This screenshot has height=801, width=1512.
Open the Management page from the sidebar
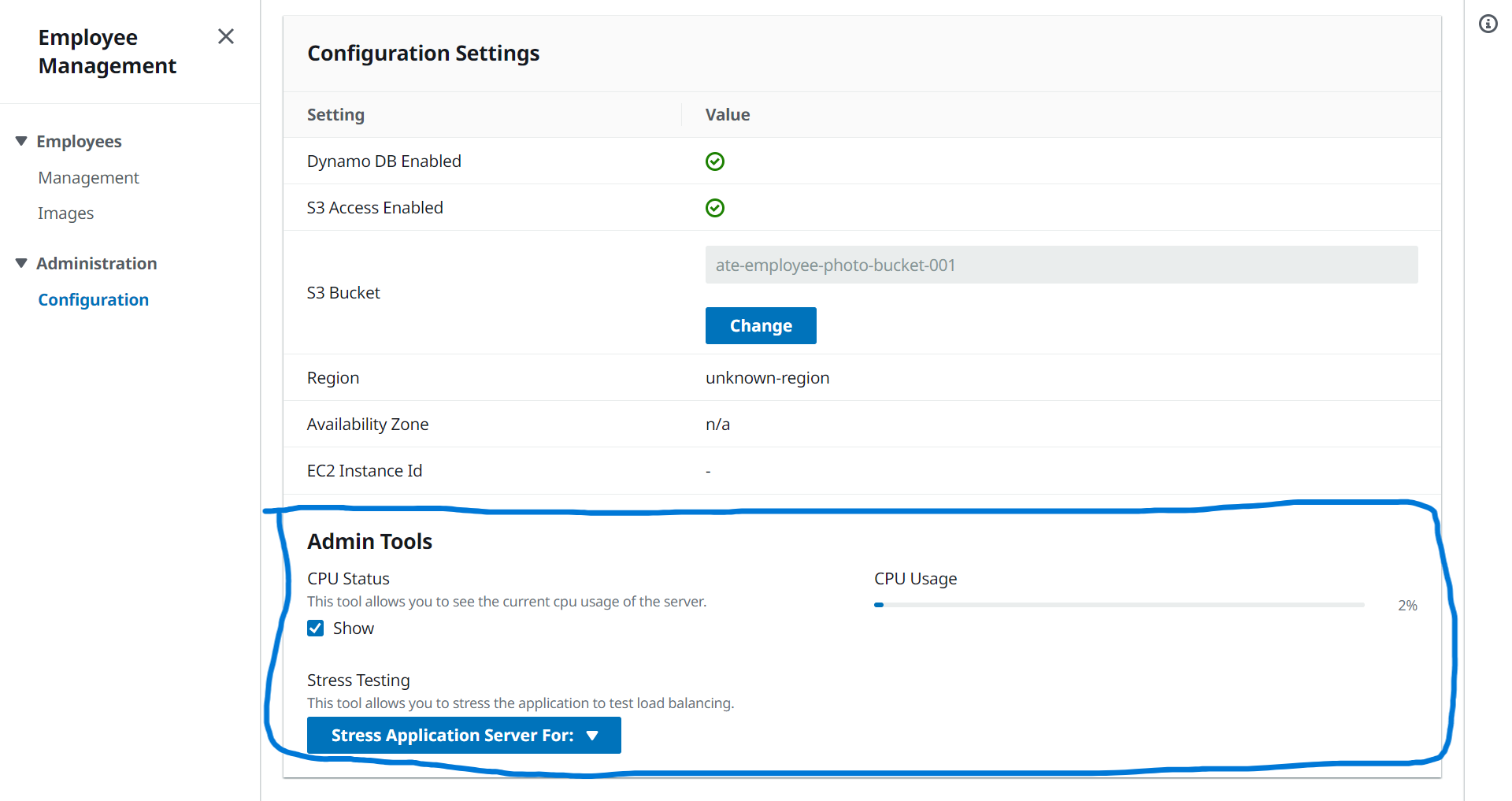(x=88, y=177)
